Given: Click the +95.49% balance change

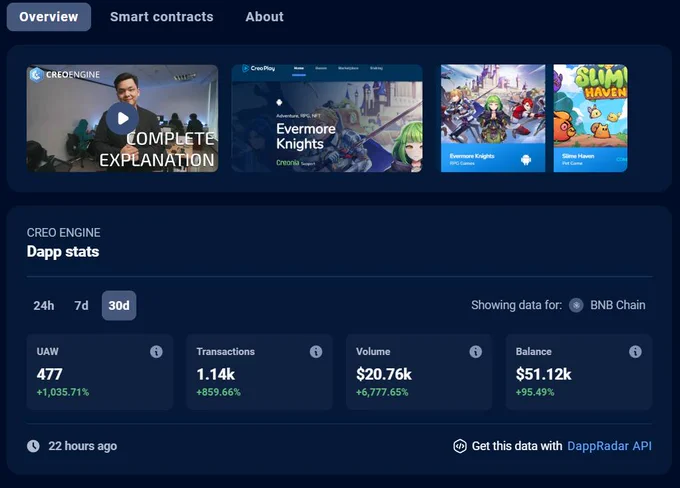Looking at the screenshot, I should 535,393.
